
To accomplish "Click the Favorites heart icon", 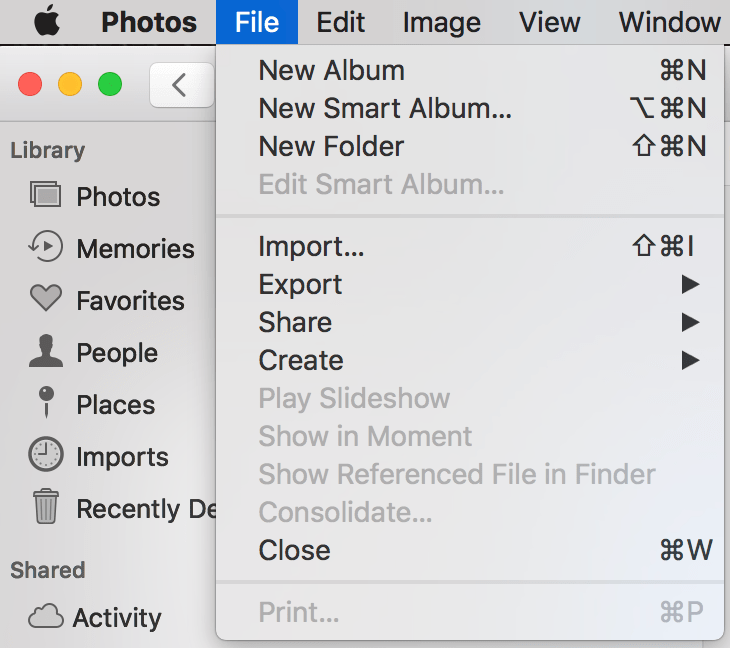I will (x=46, y=299).
